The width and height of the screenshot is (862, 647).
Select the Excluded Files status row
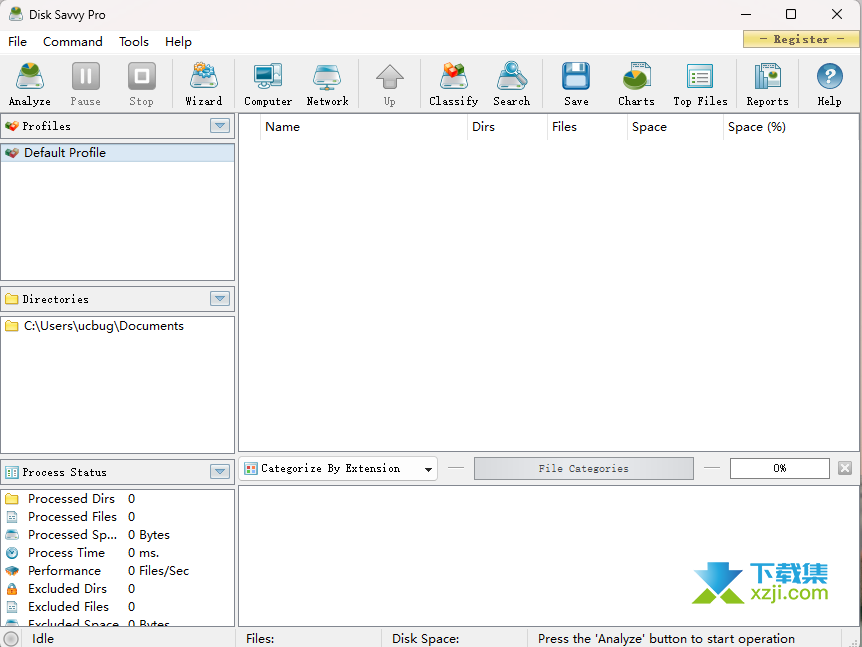coord(118,607)
